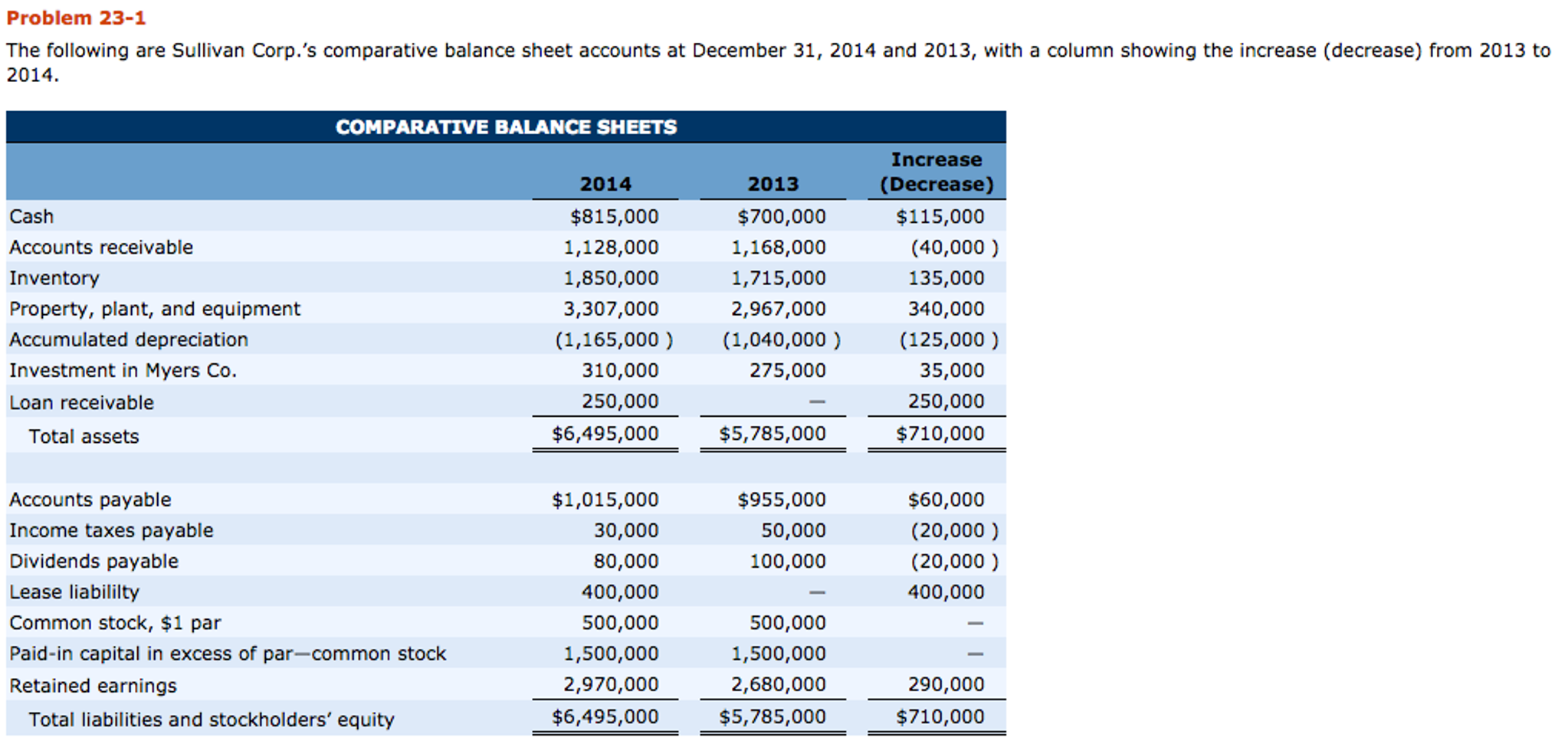The height and width of the screenshot is (754, 1568).
Task: Click Loan receivable 2014 value 250,000
Action: coord(620,402)
